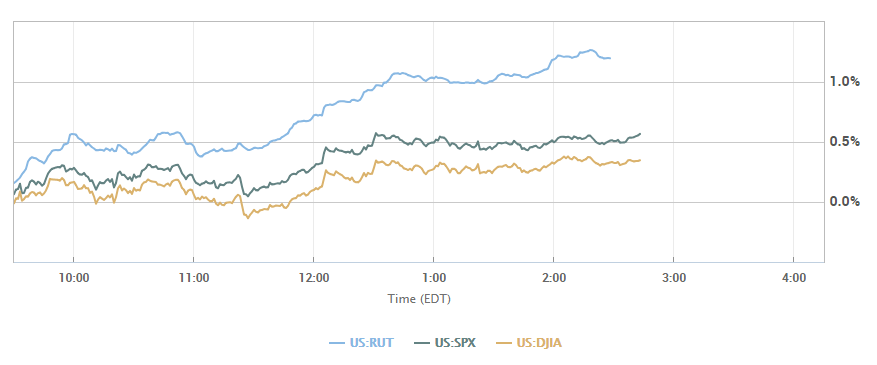
Task: Click the 1.0% y-axis label
Action: pos(845,82)
